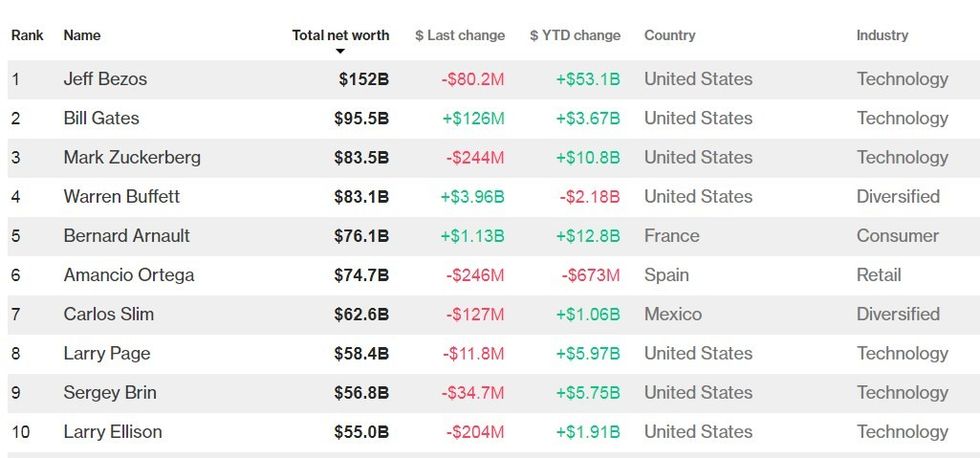Sort table by the Name column header
The height and width of the screenshot is (458, 980).
[x=82, y=35]
